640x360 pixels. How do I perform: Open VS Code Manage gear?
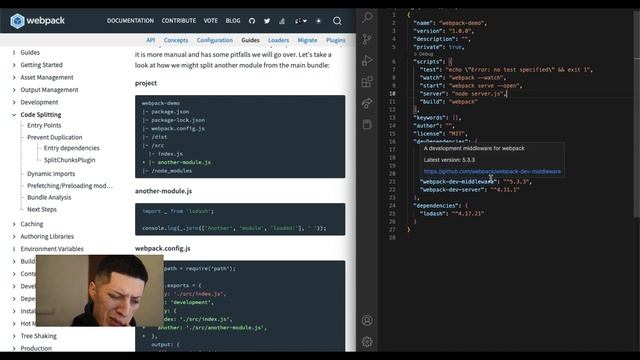[x=367, y=342]
